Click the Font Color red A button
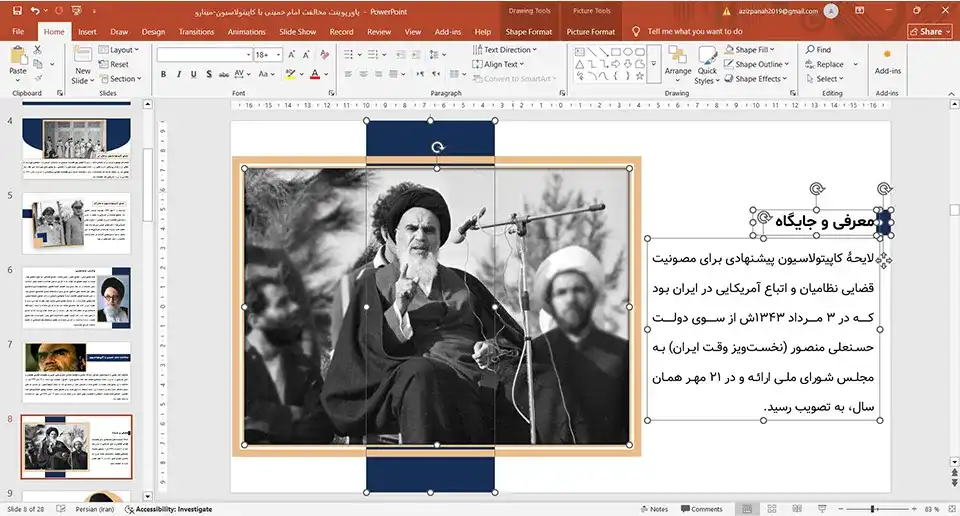Image resolution: width=960 pixels, height=516 pixels. click(315, 74)
